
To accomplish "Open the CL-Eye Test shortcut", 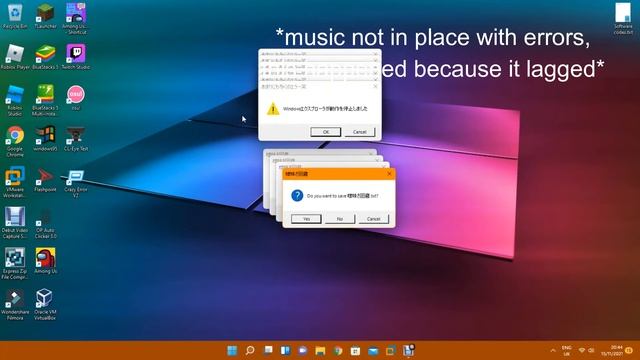I will click(76, 139).
